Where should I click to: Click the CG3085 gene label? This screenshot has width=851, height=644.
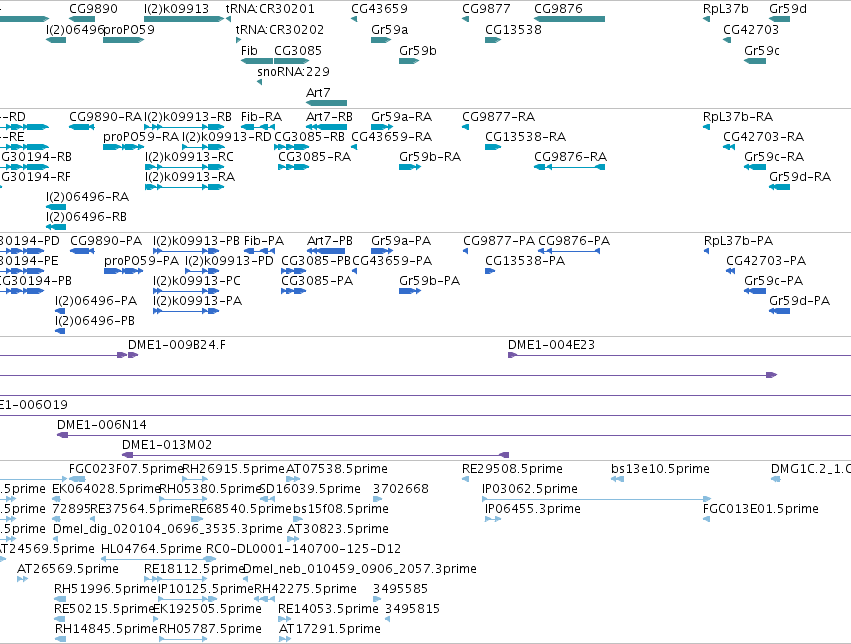(x=297, y=50)
